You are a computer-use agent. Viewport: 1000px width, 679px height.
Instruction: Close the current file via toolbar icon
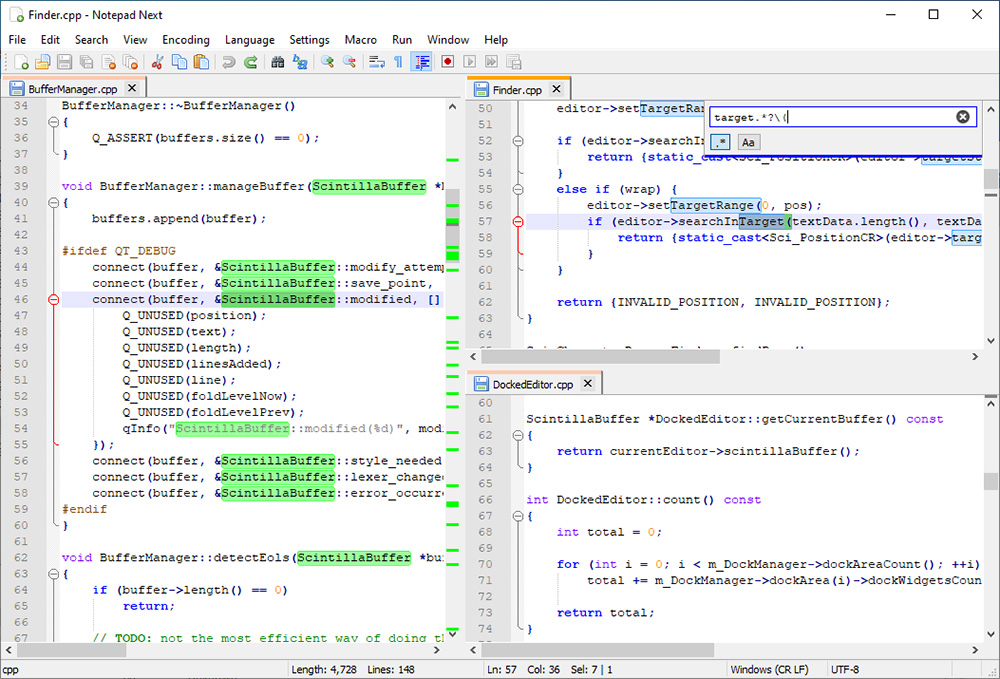pyautogui.click(x=108, y=62)
